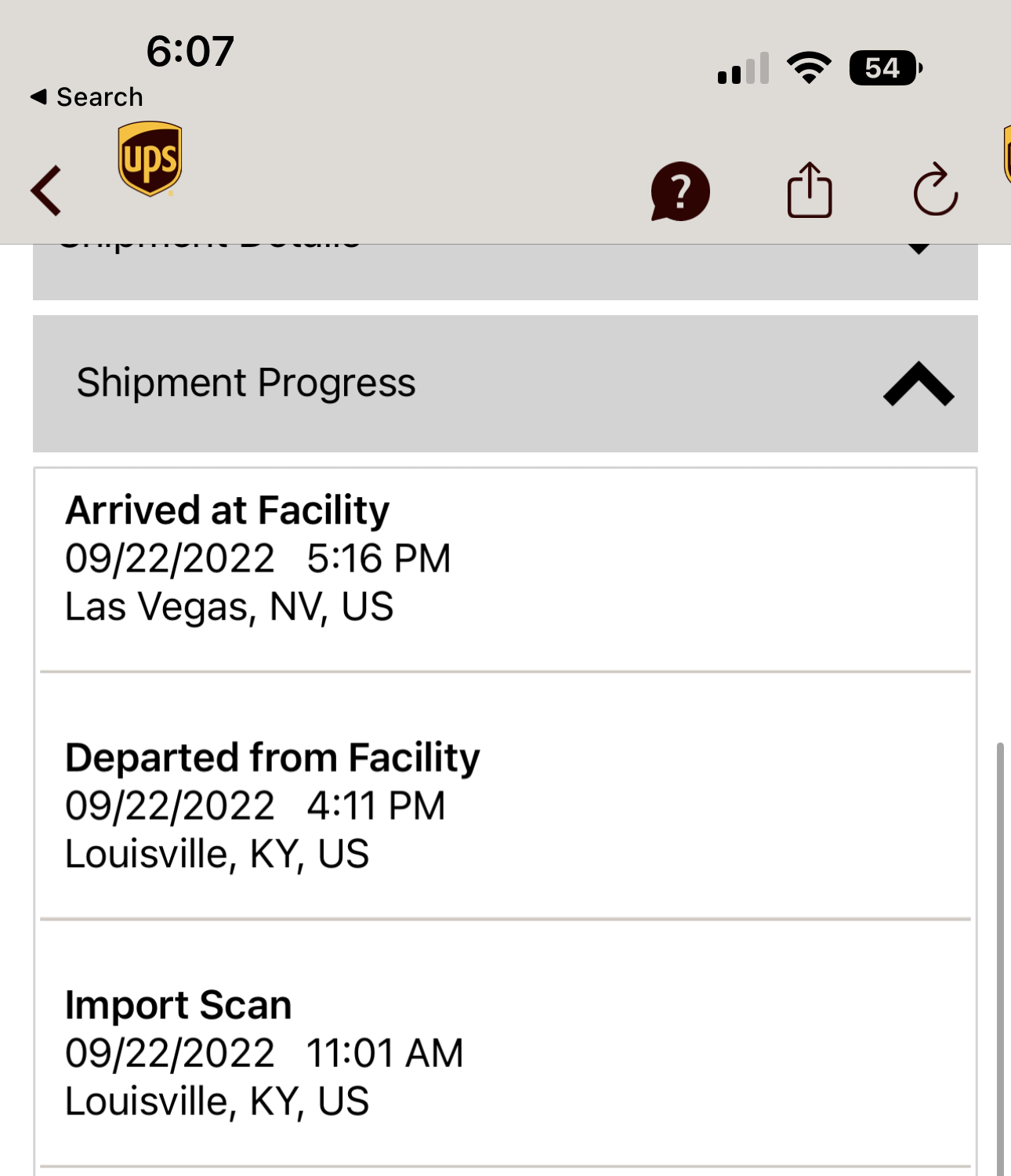Tap the 09/22/2022 4:11 PM timestamp
Viewport: 1011px width, 1176px height.
pos(255,806)
